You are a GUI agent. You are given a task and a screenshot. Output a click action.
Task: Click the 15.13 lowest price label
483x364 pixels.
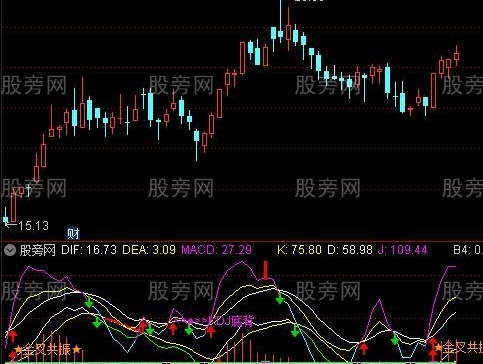click(34, 226)
